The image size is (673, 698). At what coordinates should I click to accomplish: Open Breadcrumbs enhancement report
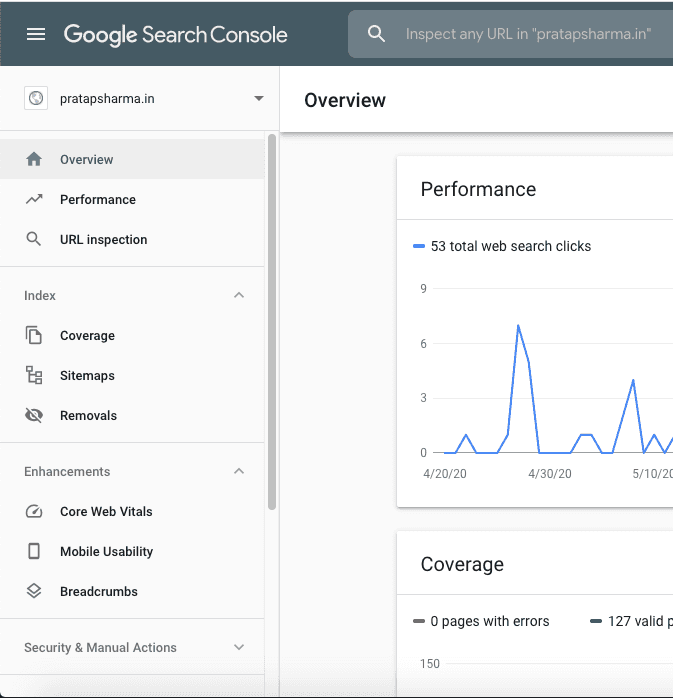(132, 591)
